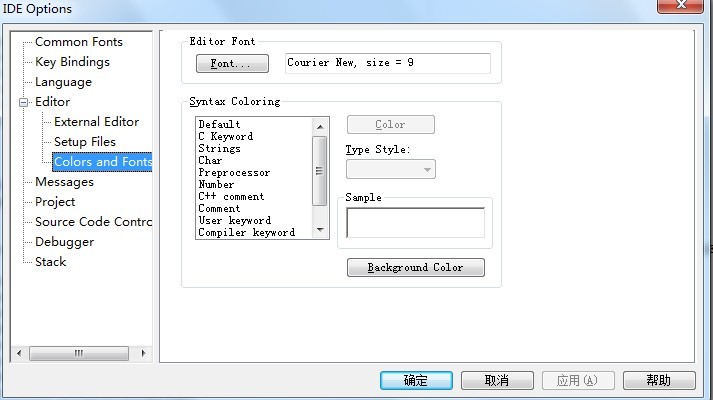
Task: Open External Editor settings
Action: pyautogui.click(x=96, y=122)
